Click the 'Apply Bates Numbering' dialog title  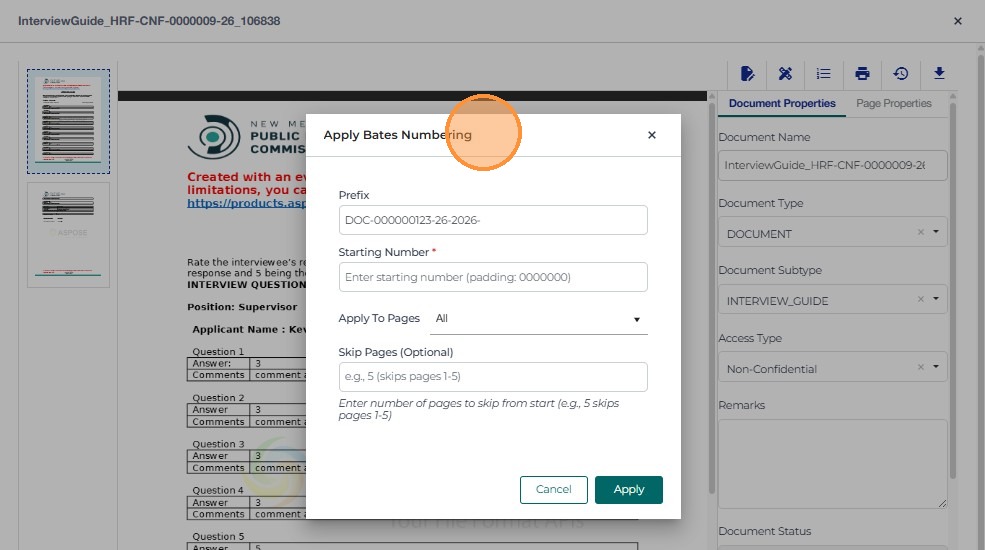(397, 135)
